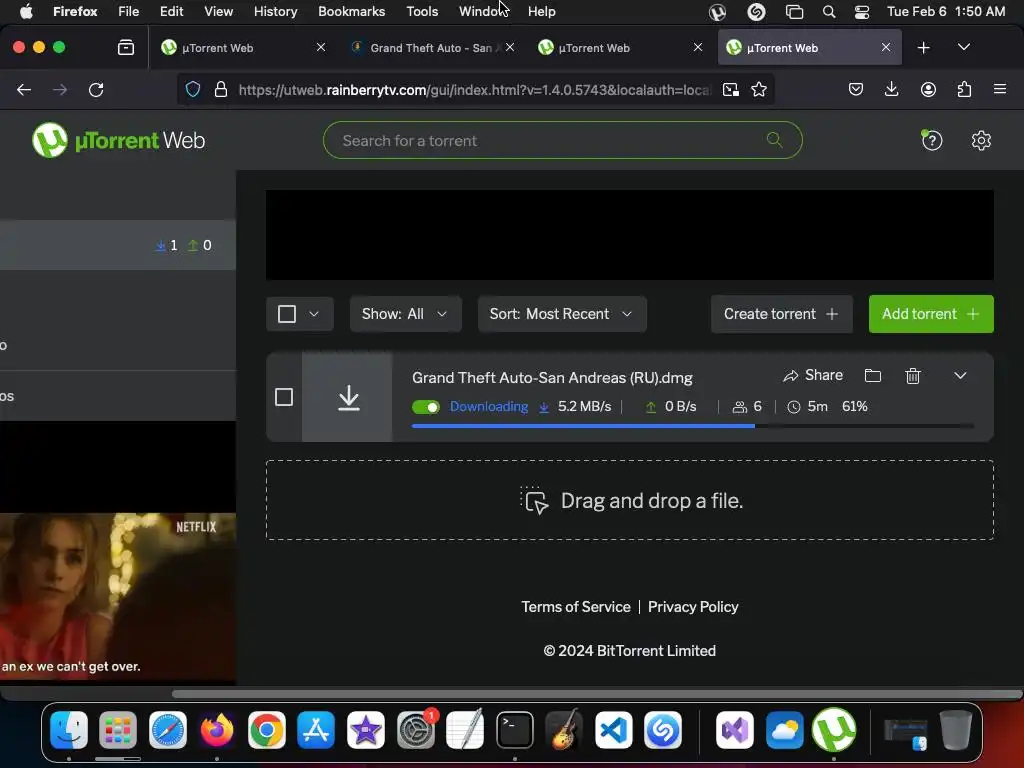Open the Firefox hamburger application menu
This screenshot has height=768, width=1024.
(x=1000, y=89)
